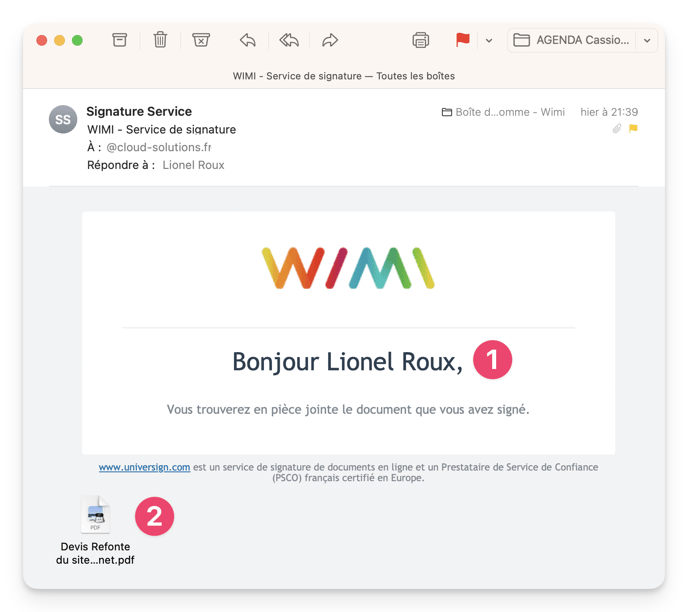Reply to the Signature Service email

[248, 40]
